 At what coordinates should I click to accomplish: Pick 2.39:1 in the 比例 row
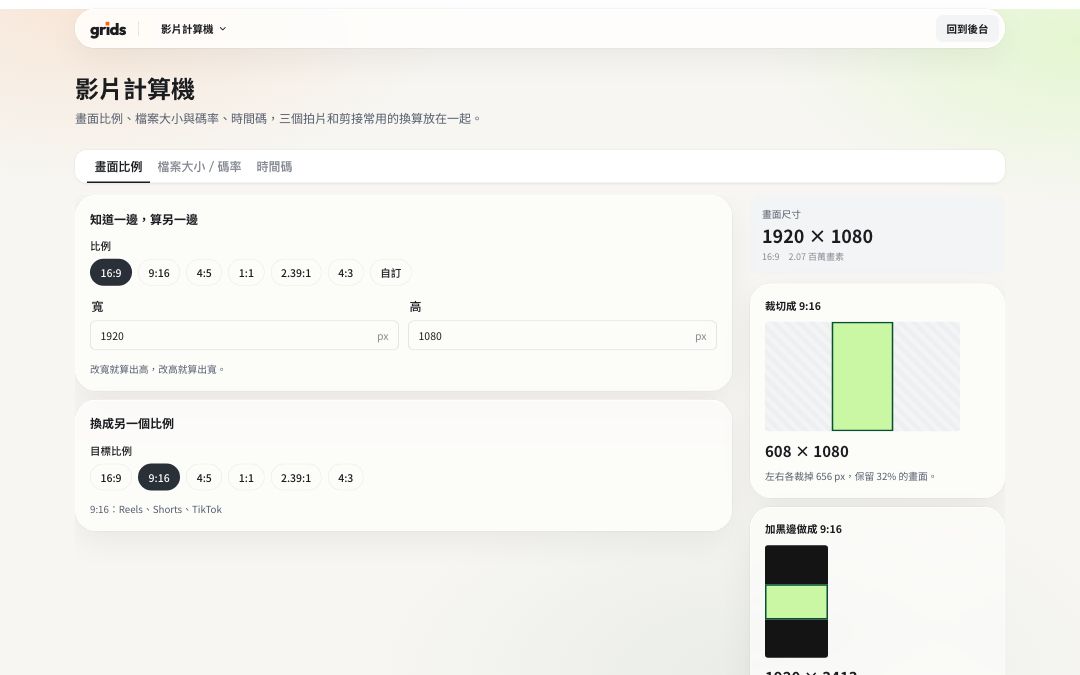[296, 273]
